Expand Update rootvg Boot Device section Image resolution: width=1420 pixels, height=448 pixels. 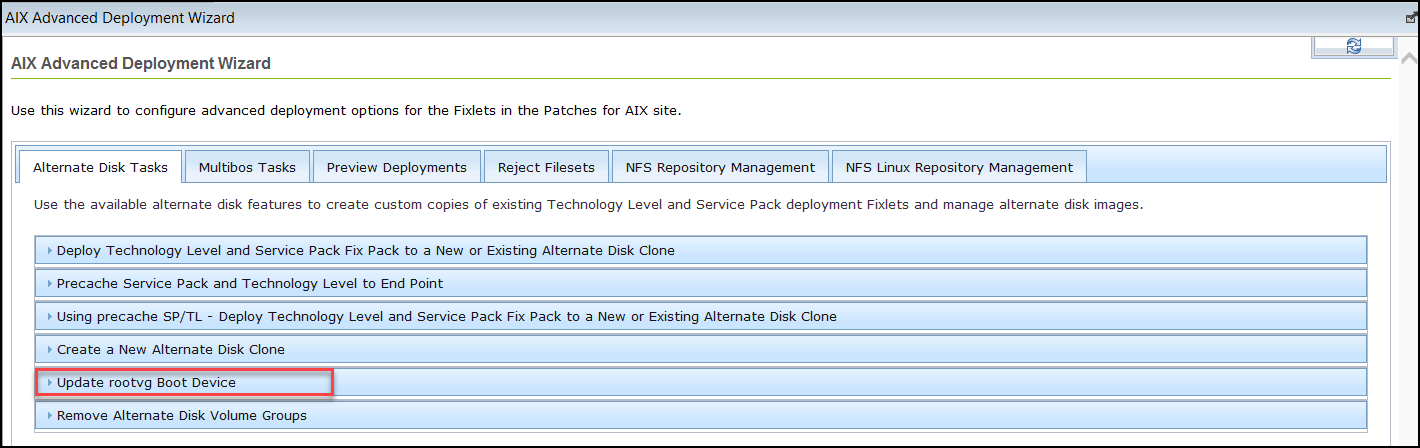coord(701,382)
